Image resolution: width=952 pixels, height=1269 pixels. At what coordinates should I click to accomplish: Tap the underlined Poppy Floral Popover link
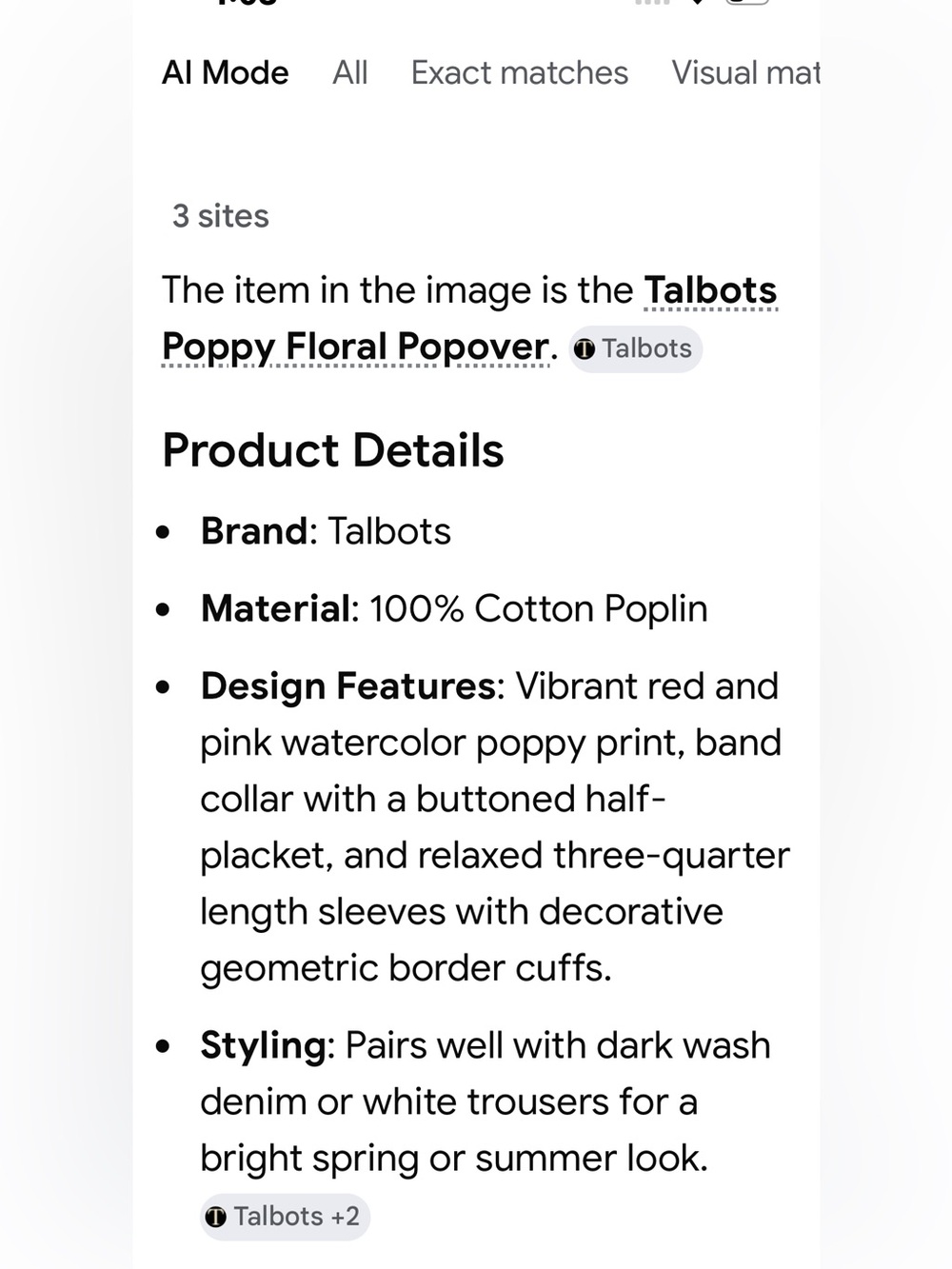click(356, 347)
